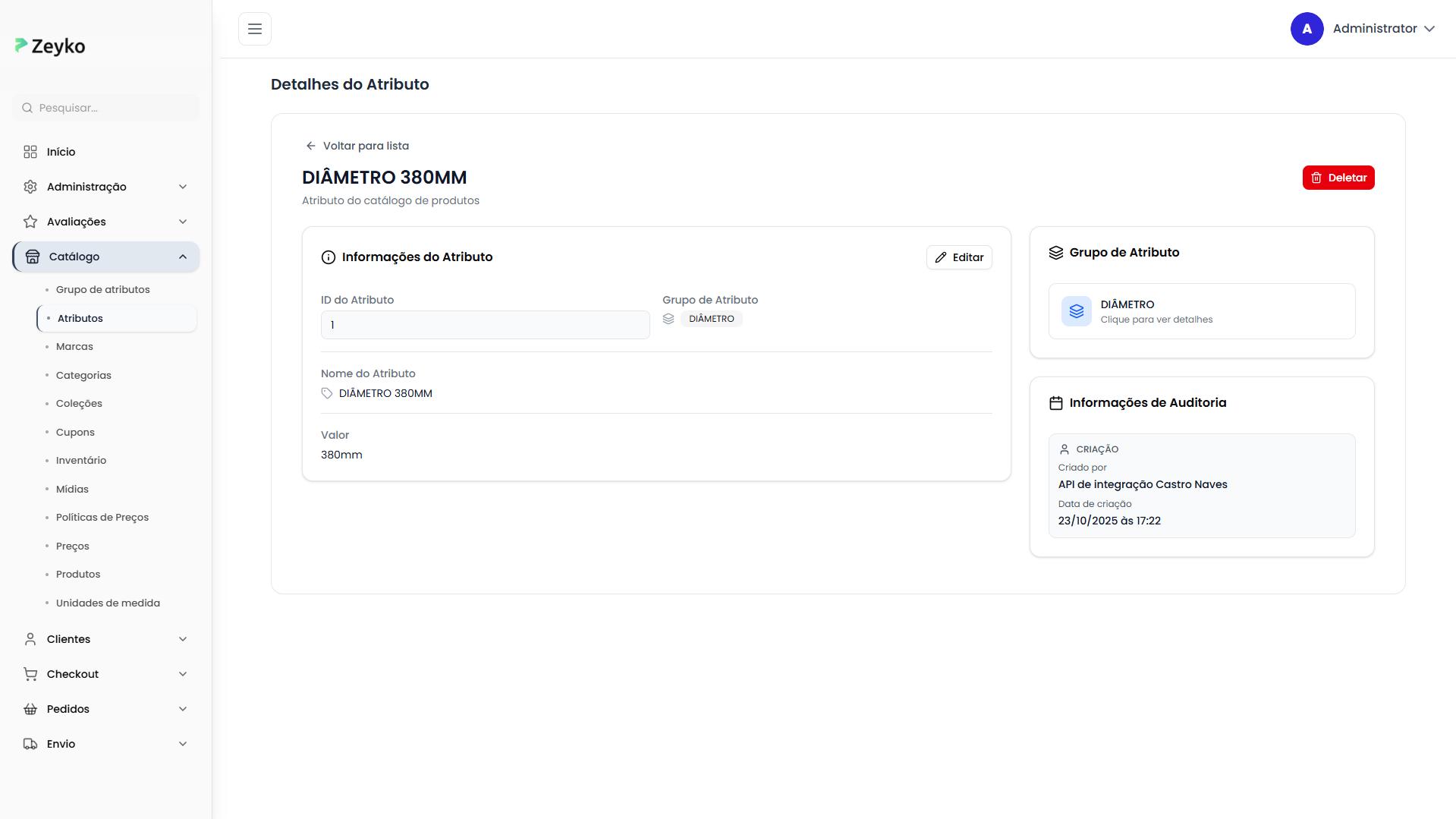The width and height of the screenshot is (1456, 819).
Task: Click the blue Administrator avatar icon
Action: click(1307, 29)
